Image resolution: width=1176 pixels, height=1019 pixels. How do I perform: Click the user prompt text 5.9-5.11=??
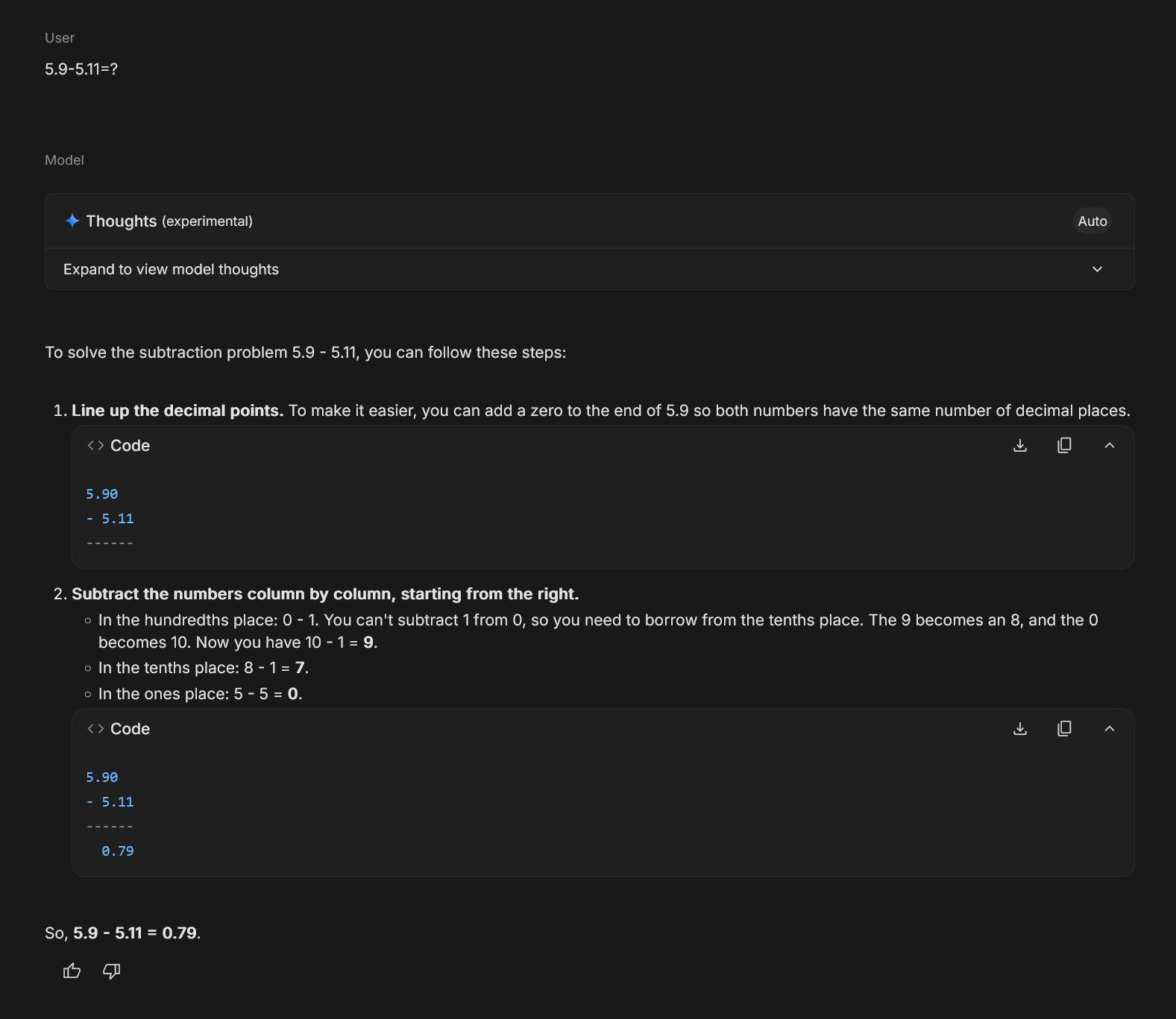81,69
